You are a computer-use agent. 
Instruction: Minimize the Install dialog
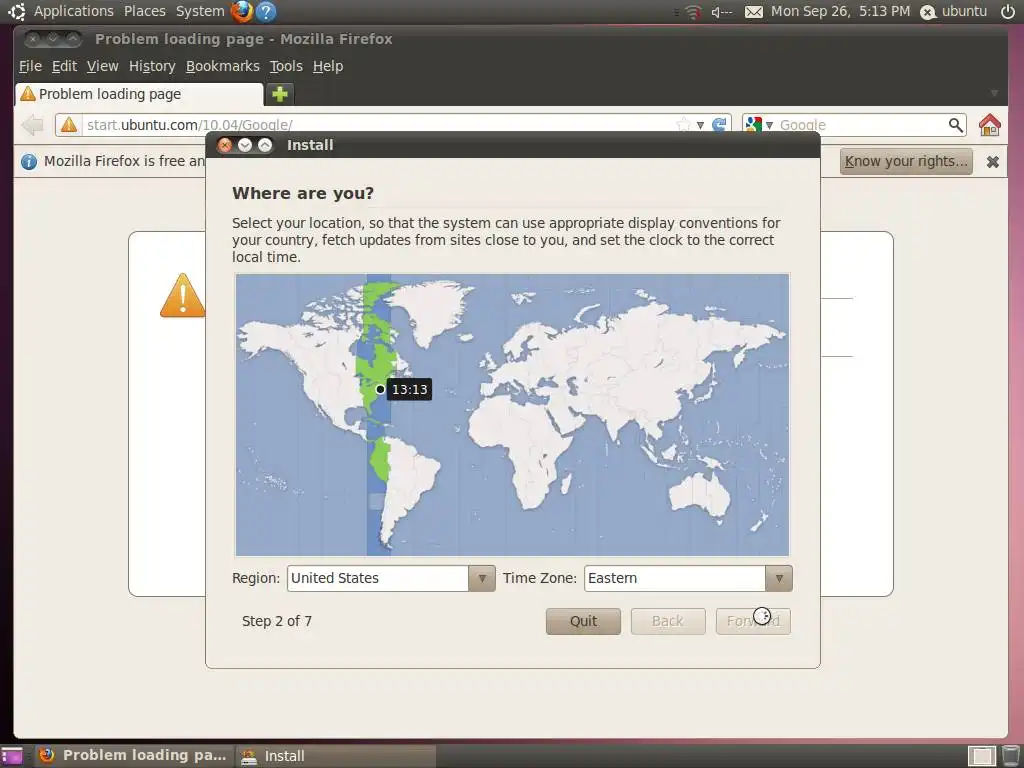[x=245, y=145]
